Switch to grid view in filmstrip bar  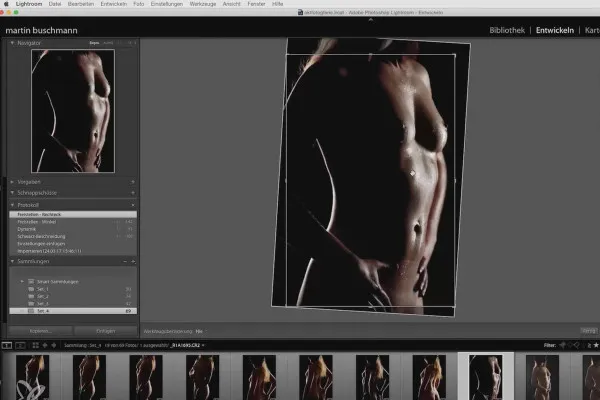point(35,345)
